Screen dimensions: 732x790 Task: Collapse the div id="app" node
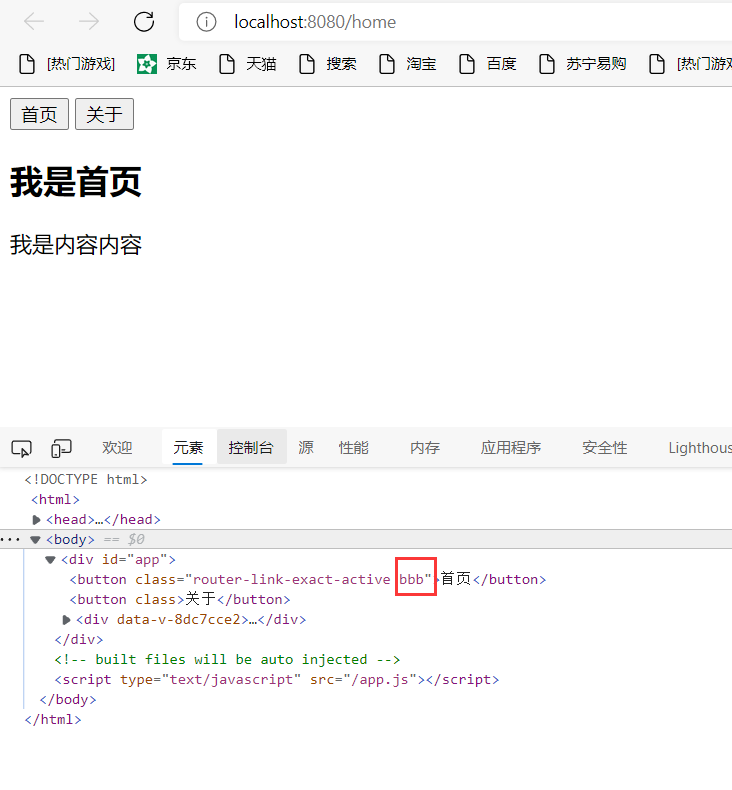point(50,560)
